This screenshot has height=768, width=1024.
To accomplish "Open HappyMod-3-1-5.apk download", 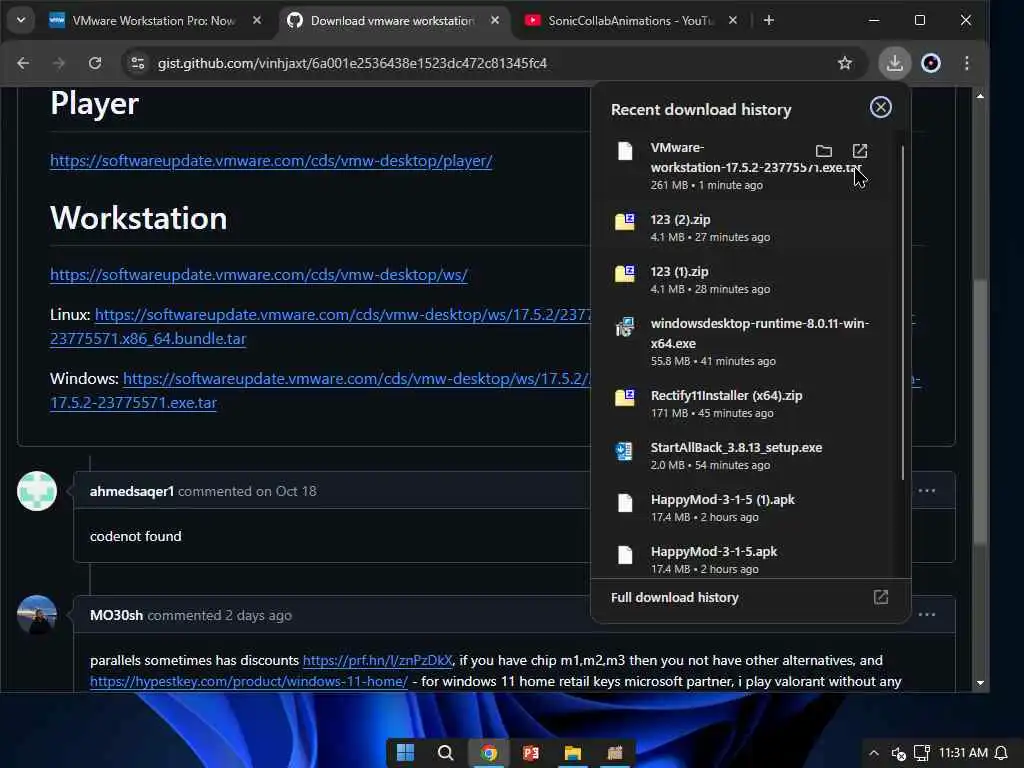I will click(748, 560).
